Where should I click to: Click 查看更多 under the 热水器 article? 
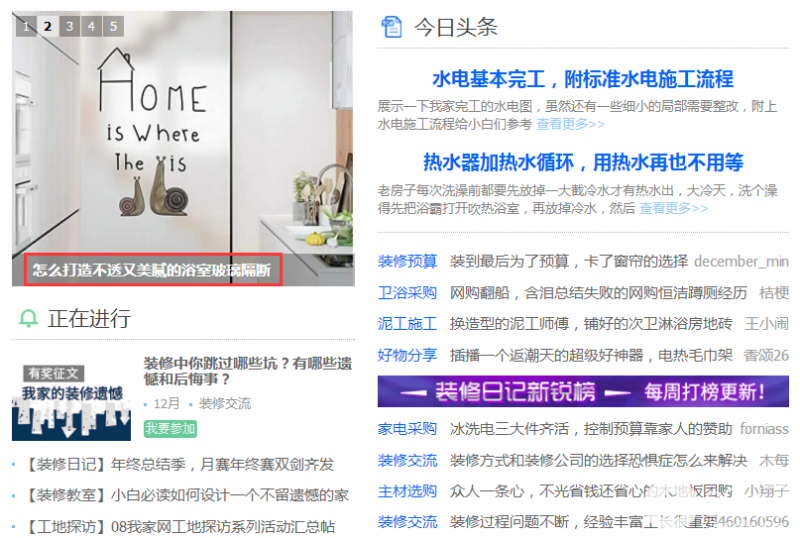[673, 208]
